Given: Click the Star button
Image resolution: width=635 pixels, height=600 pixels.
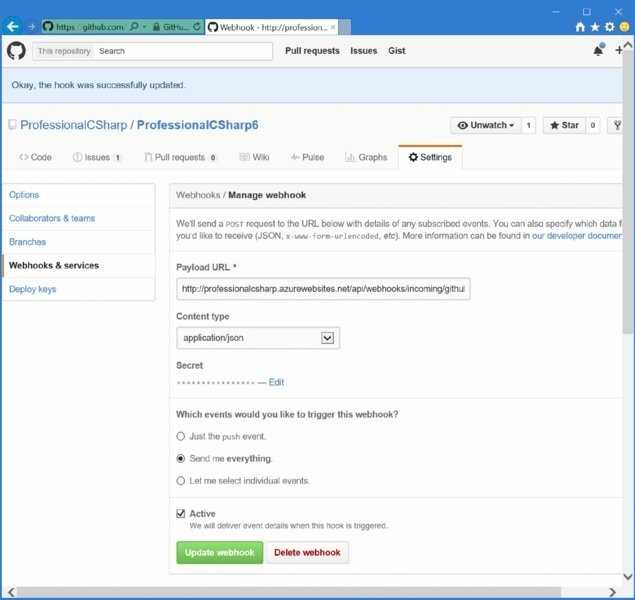Looking at the screenshot, I should click(564, 125).
